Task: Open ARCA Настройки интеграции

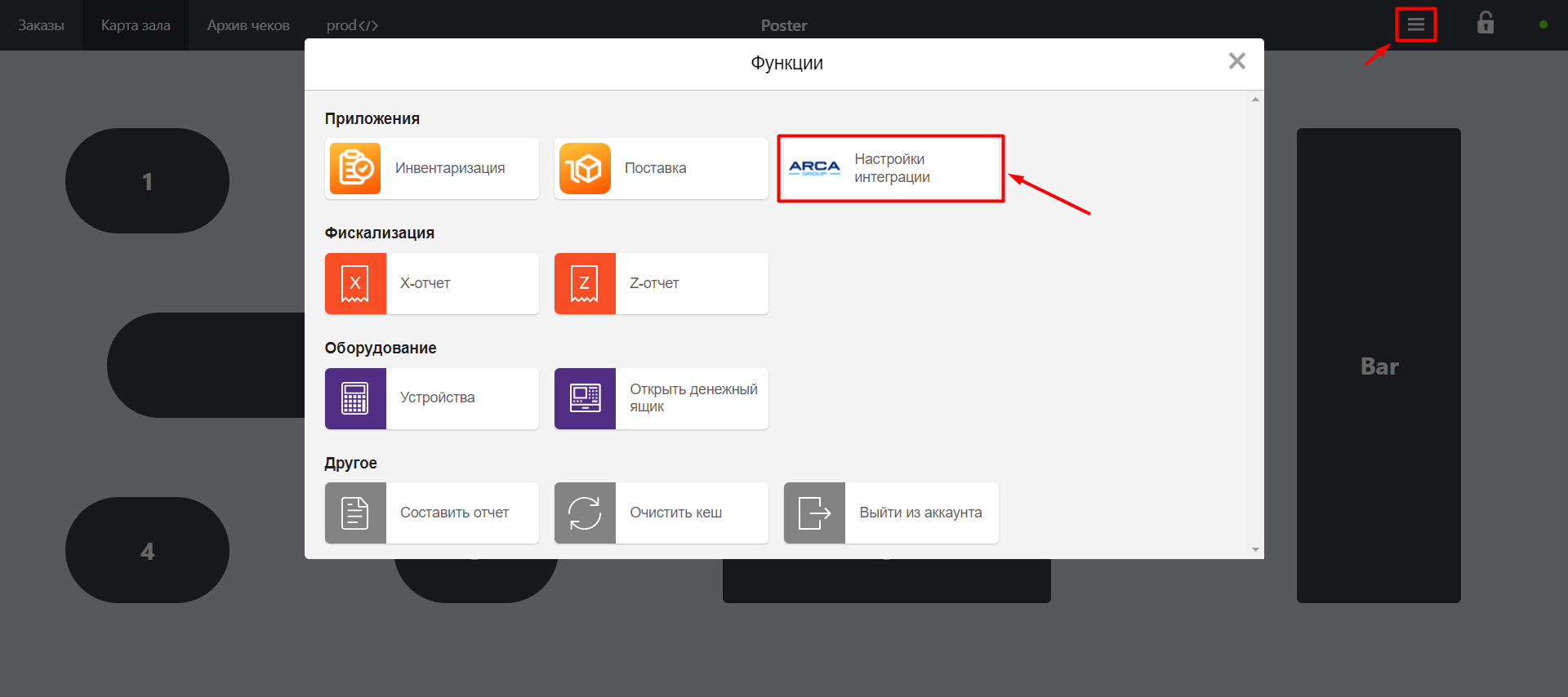Action: tap(890, 169)
